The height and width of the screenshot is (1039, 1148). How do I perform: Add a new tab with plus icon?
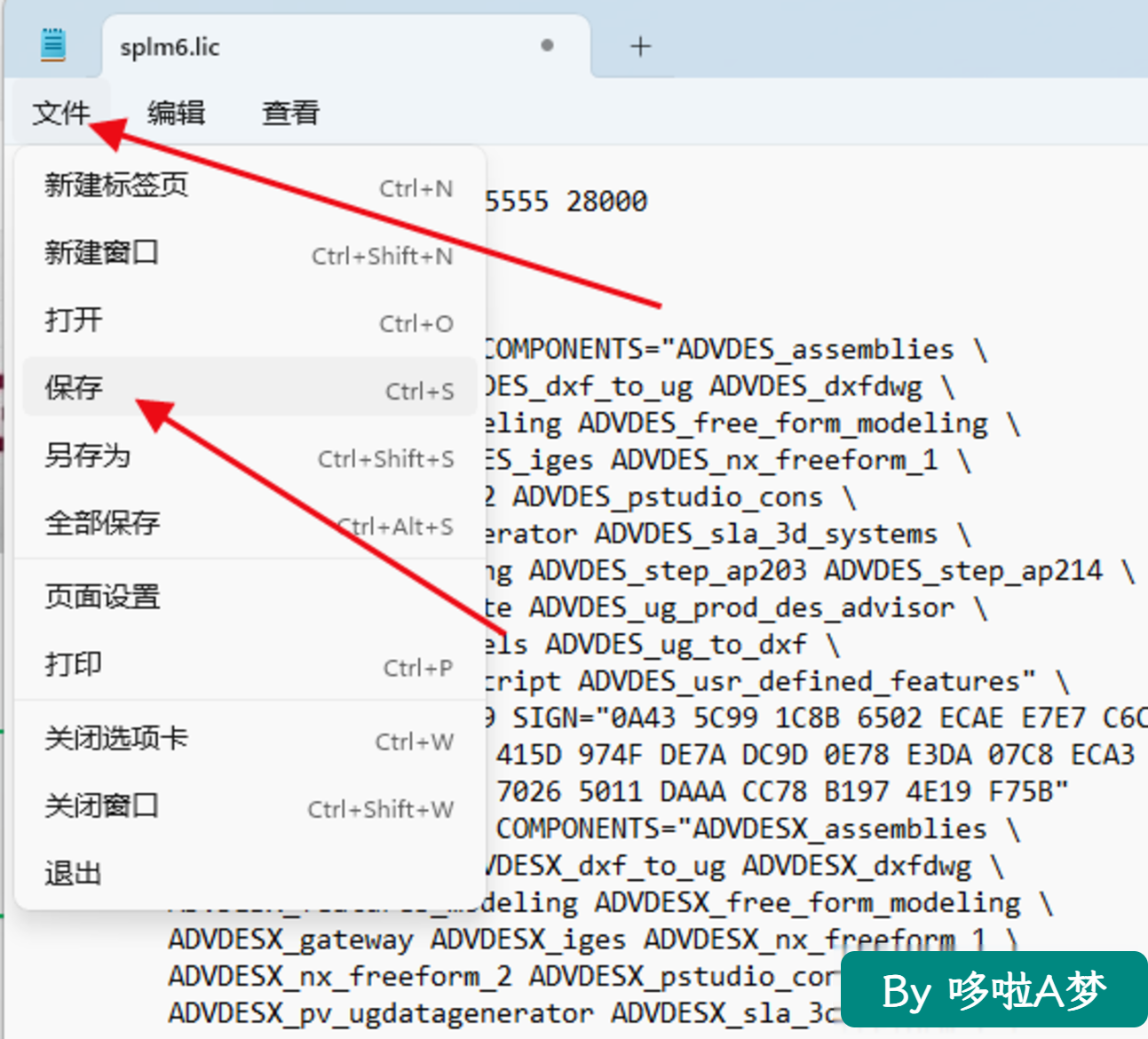(x=640, y=47)
